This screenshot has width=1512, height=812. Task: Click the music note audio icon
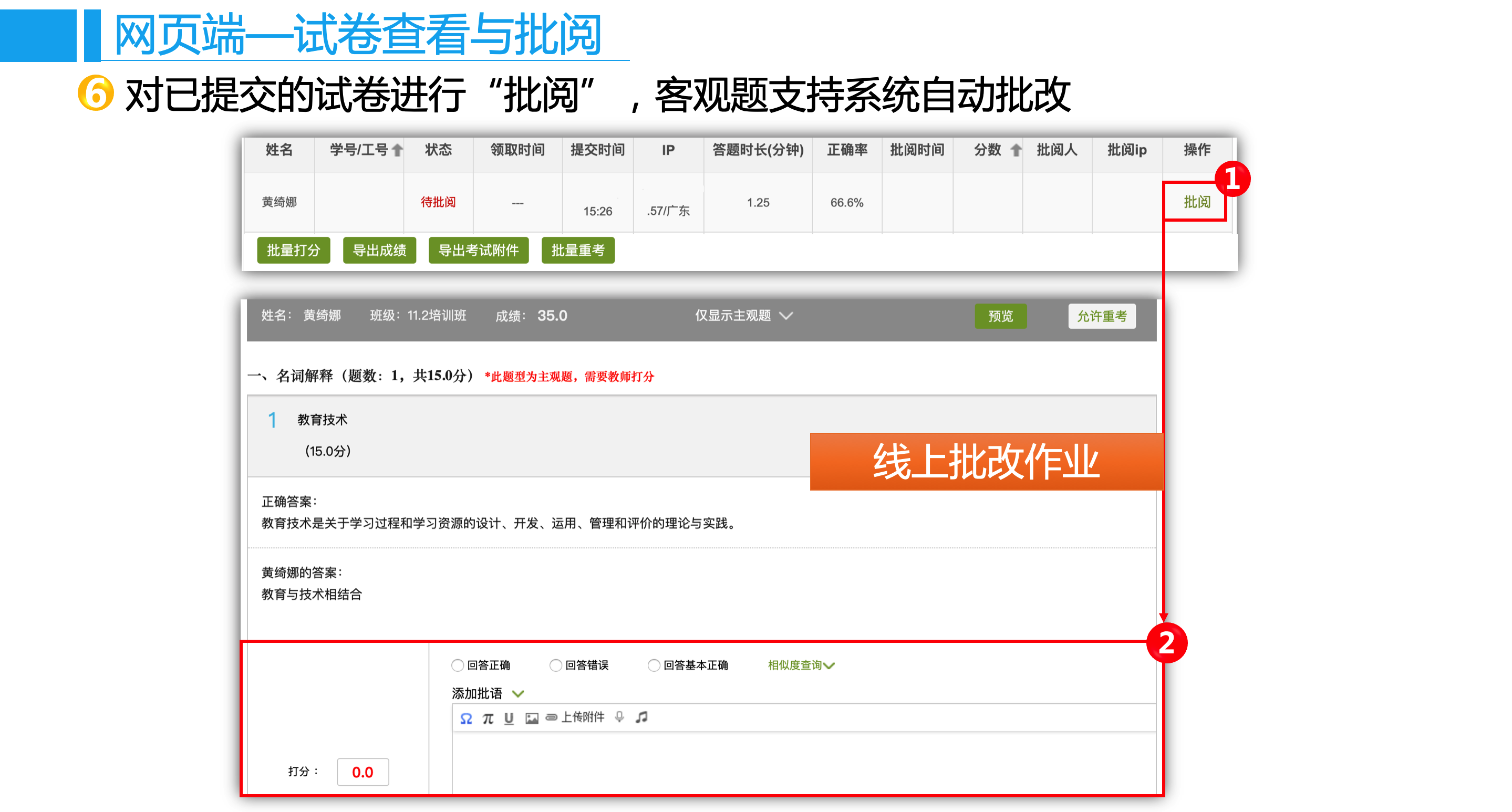pyautogui.click(x=641, y=717)
